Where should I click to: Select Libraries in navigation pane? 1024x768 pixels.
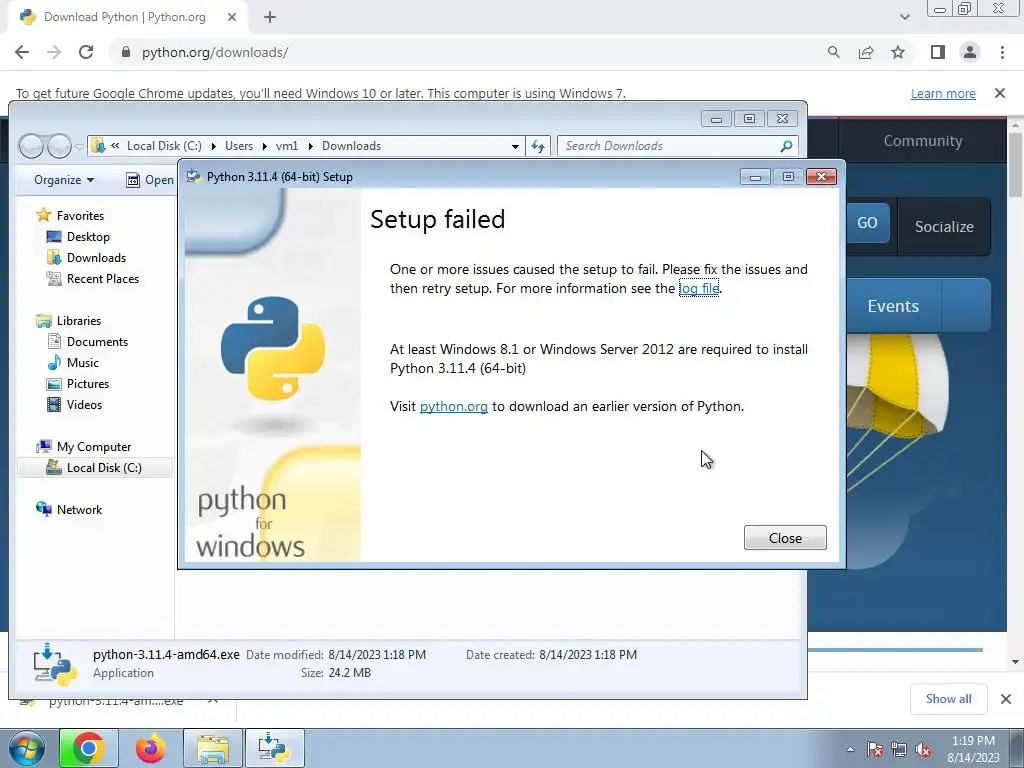click(x=78, y=321)
